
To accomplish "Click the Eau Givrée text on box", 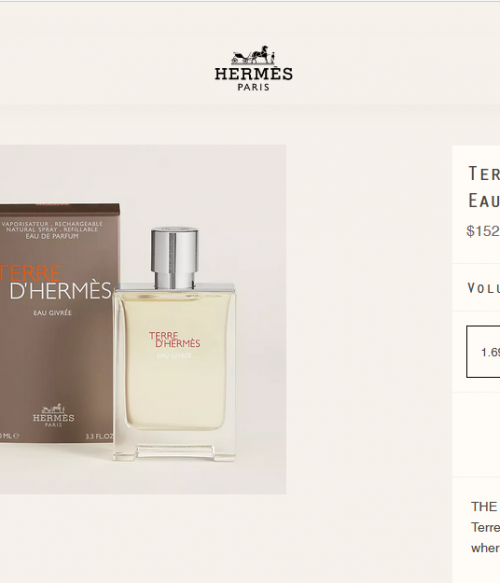I will [52, 313].
